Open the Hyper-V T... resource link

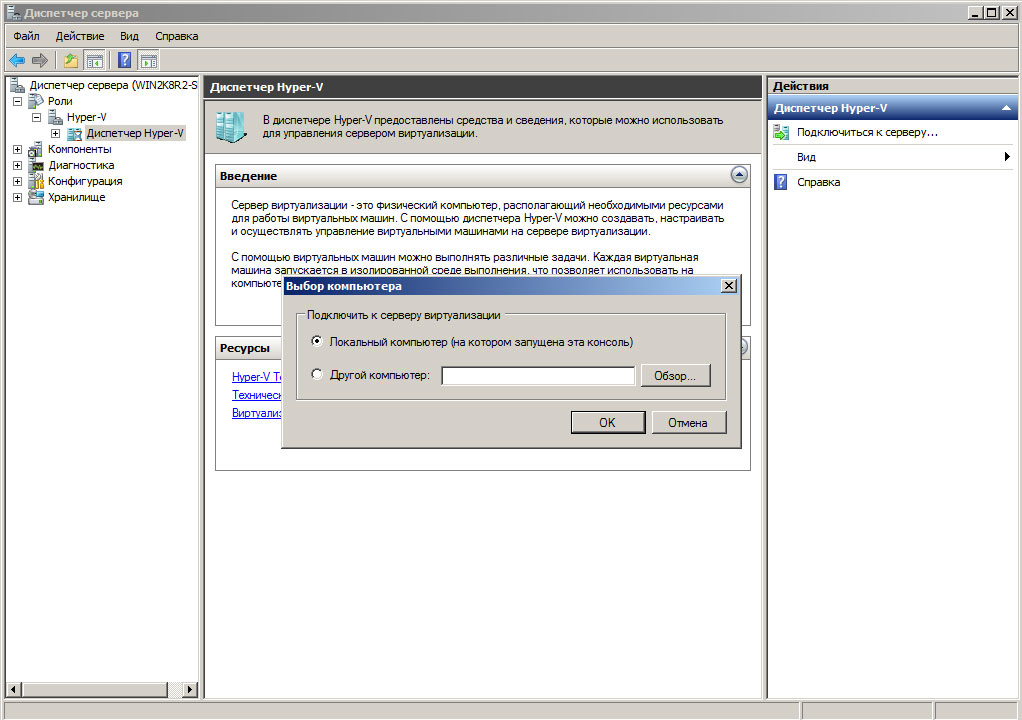pos(257,377)
